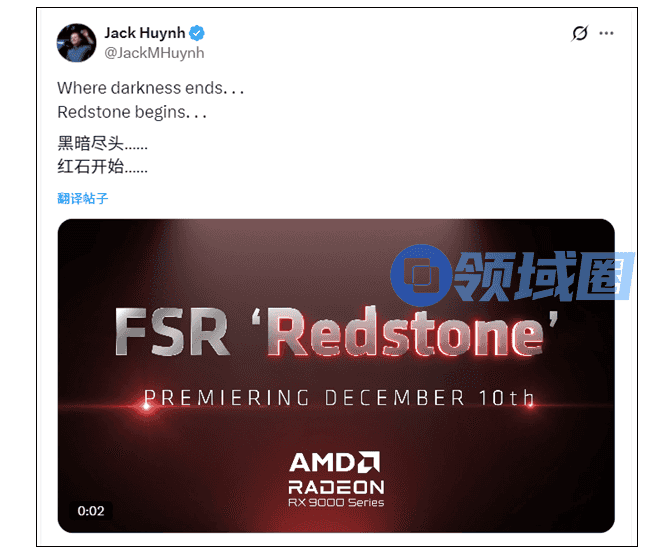This screenshot has width=669, height=551.
Task: Click the Jack Huynh display name
Action: click(145, 33)
